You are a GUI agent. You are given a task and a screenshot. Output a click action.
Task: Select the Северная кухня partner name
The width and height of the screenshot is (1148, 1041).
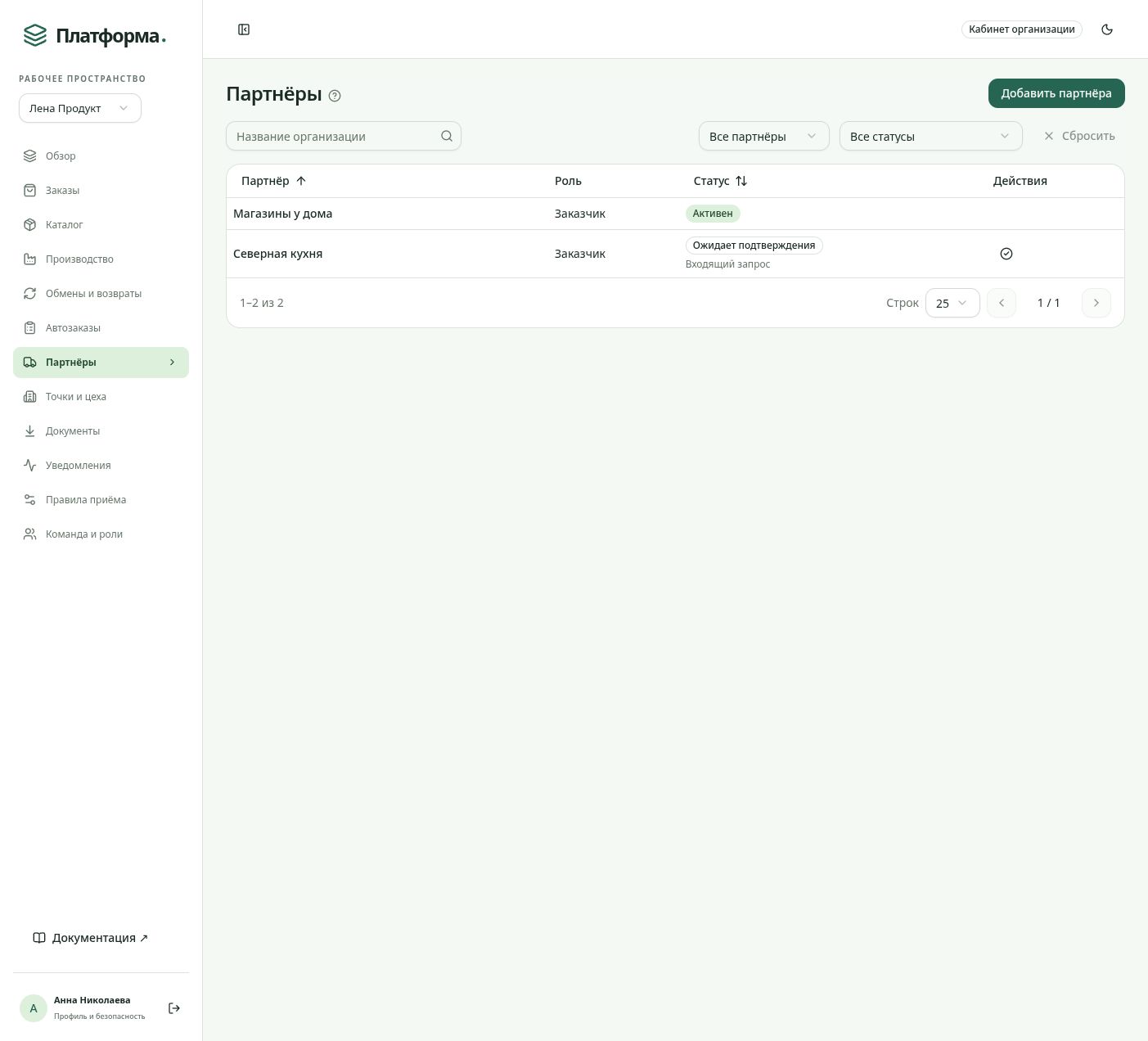277,254
